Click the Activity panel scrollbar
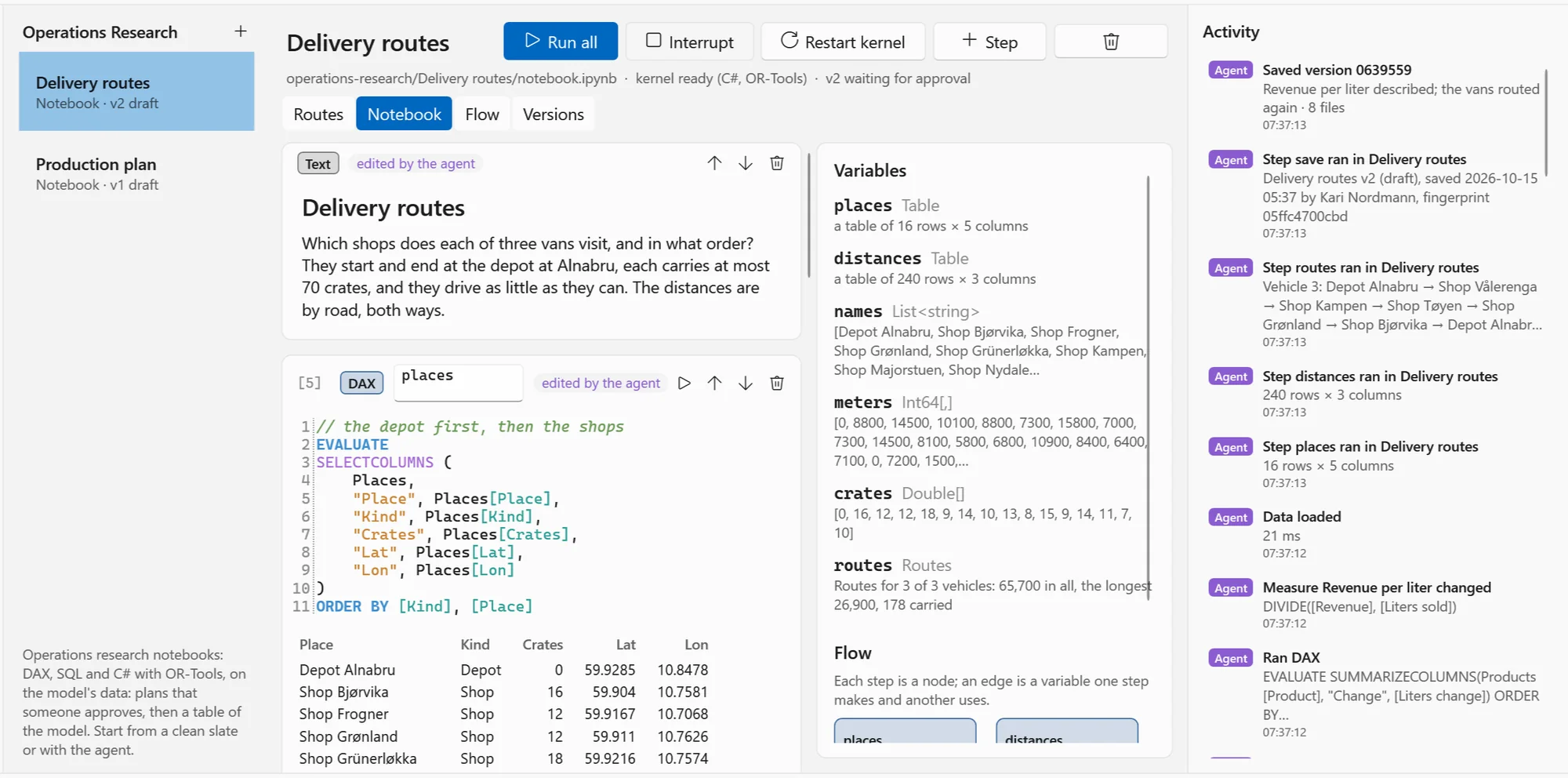Viewport: 1568px width, 778px height. 1547,122
